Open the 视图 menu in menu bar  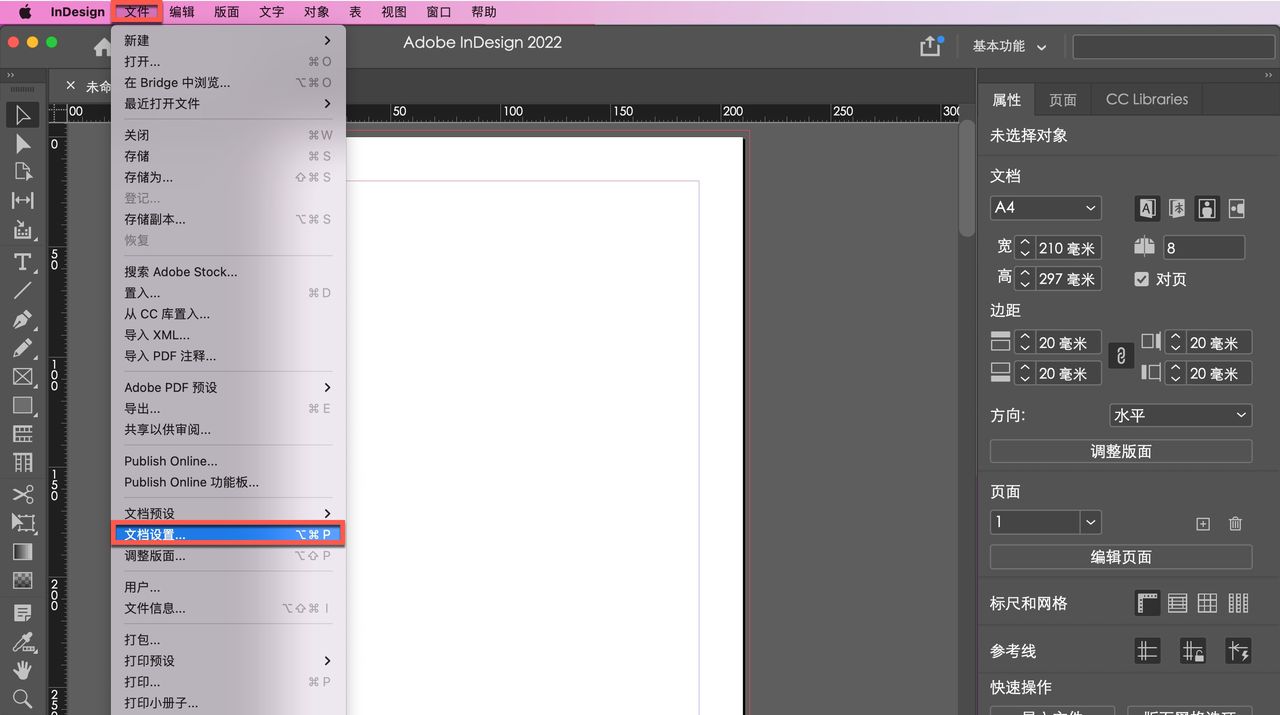[x=394, y=12]
